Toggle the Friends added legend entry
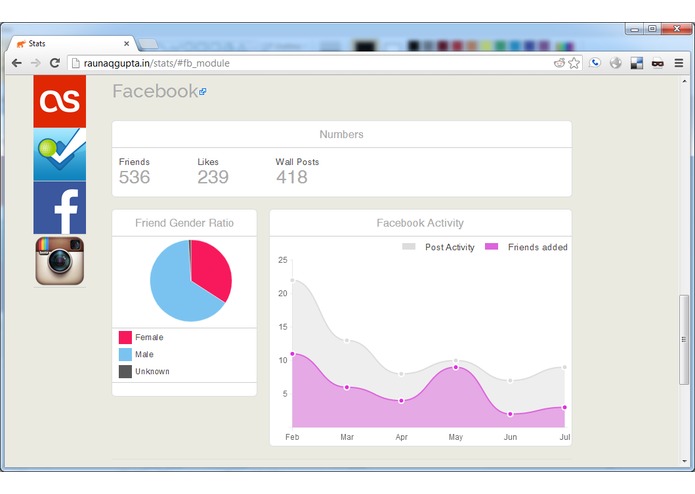 [526, 247]
